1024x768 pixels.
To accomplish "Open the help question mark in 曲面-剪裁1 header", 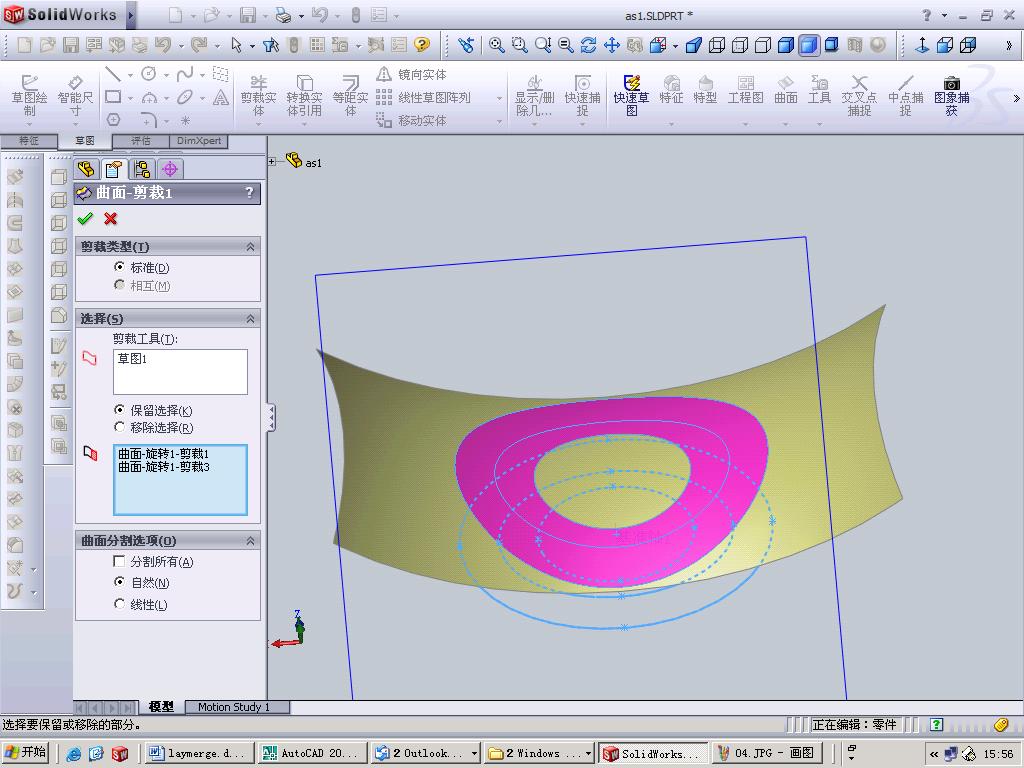I will coord(249,193).
